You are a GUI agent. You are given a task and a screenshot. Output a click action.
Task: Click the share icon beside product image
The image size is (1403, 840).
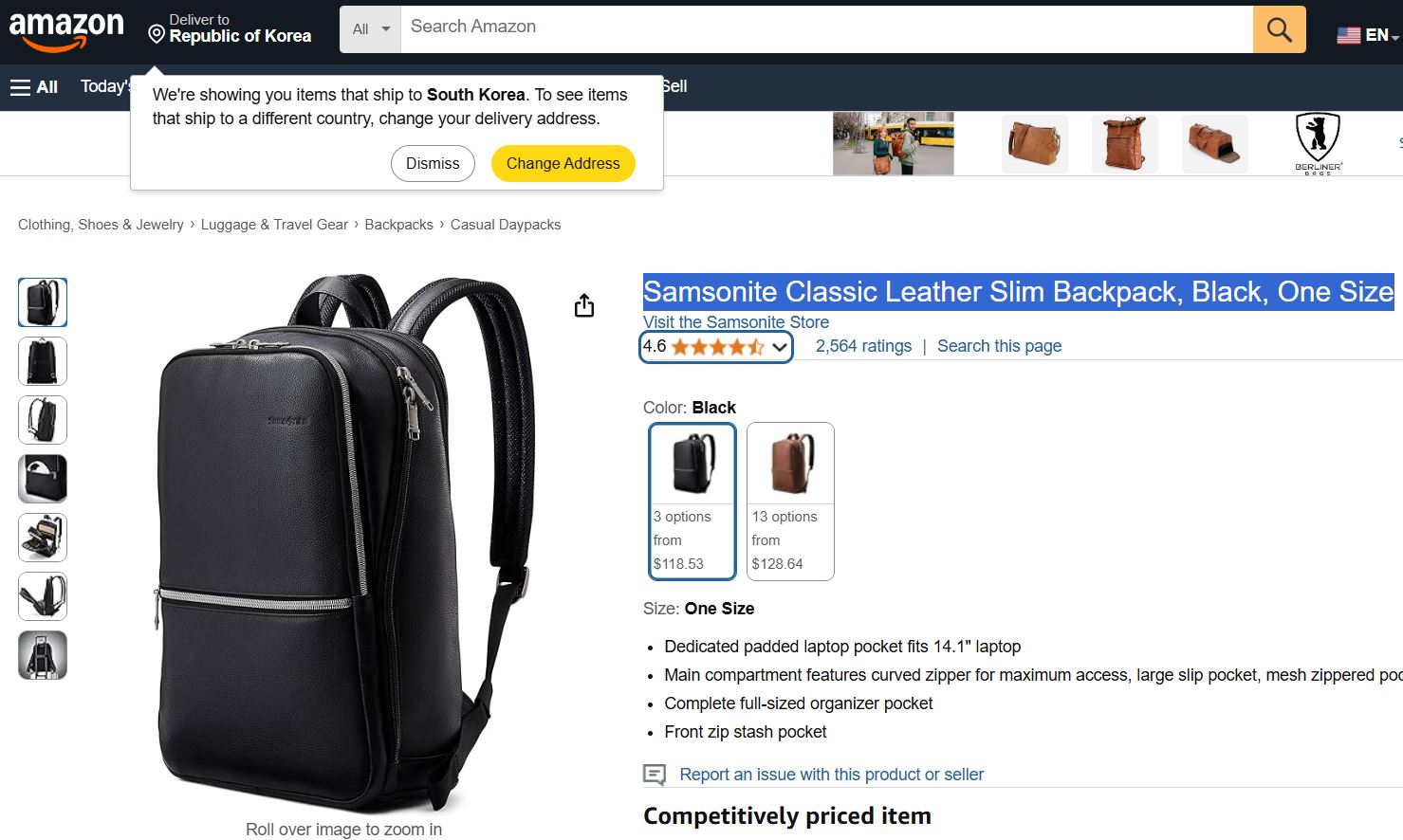coord(584,305)
